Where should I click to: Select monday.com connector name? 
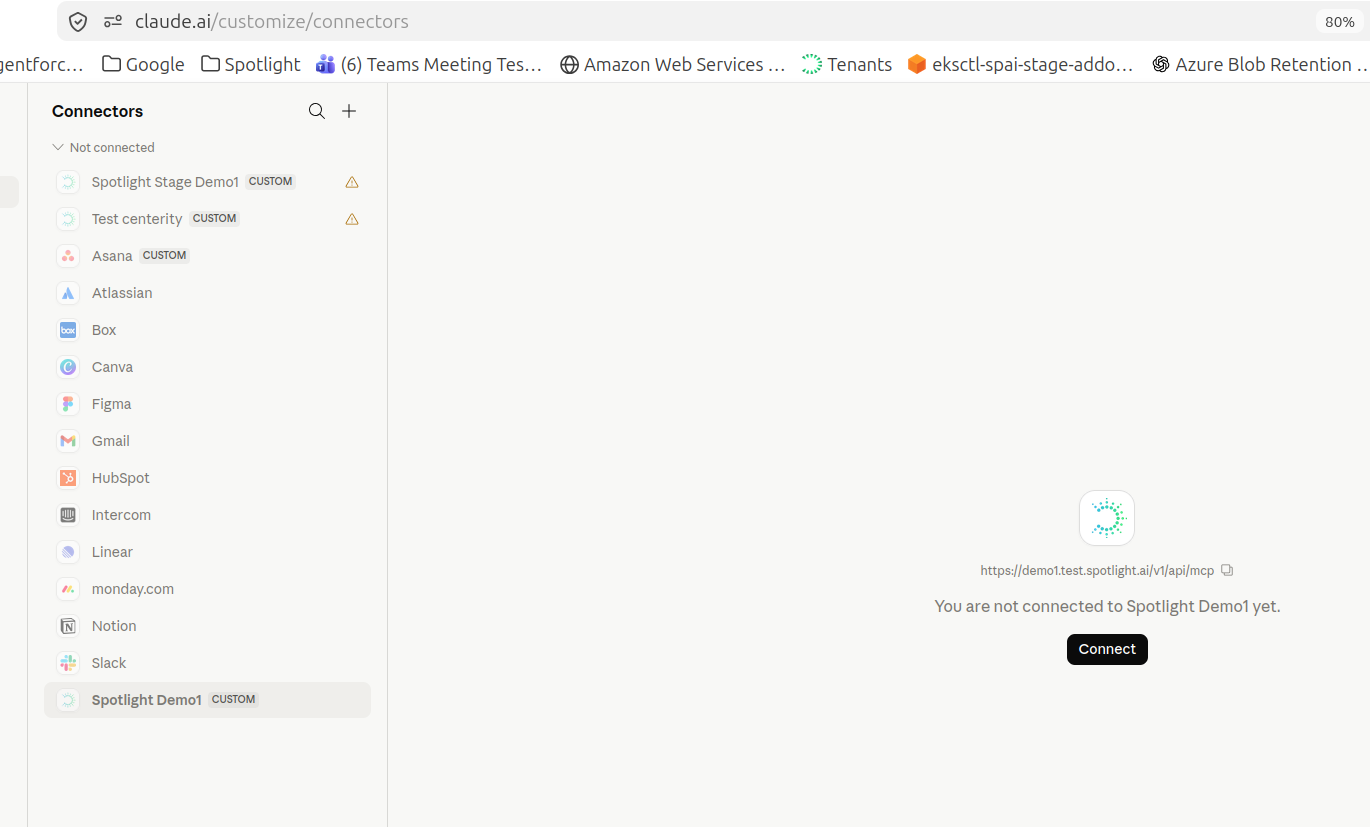pyautogui.click(x=133, y=589)
